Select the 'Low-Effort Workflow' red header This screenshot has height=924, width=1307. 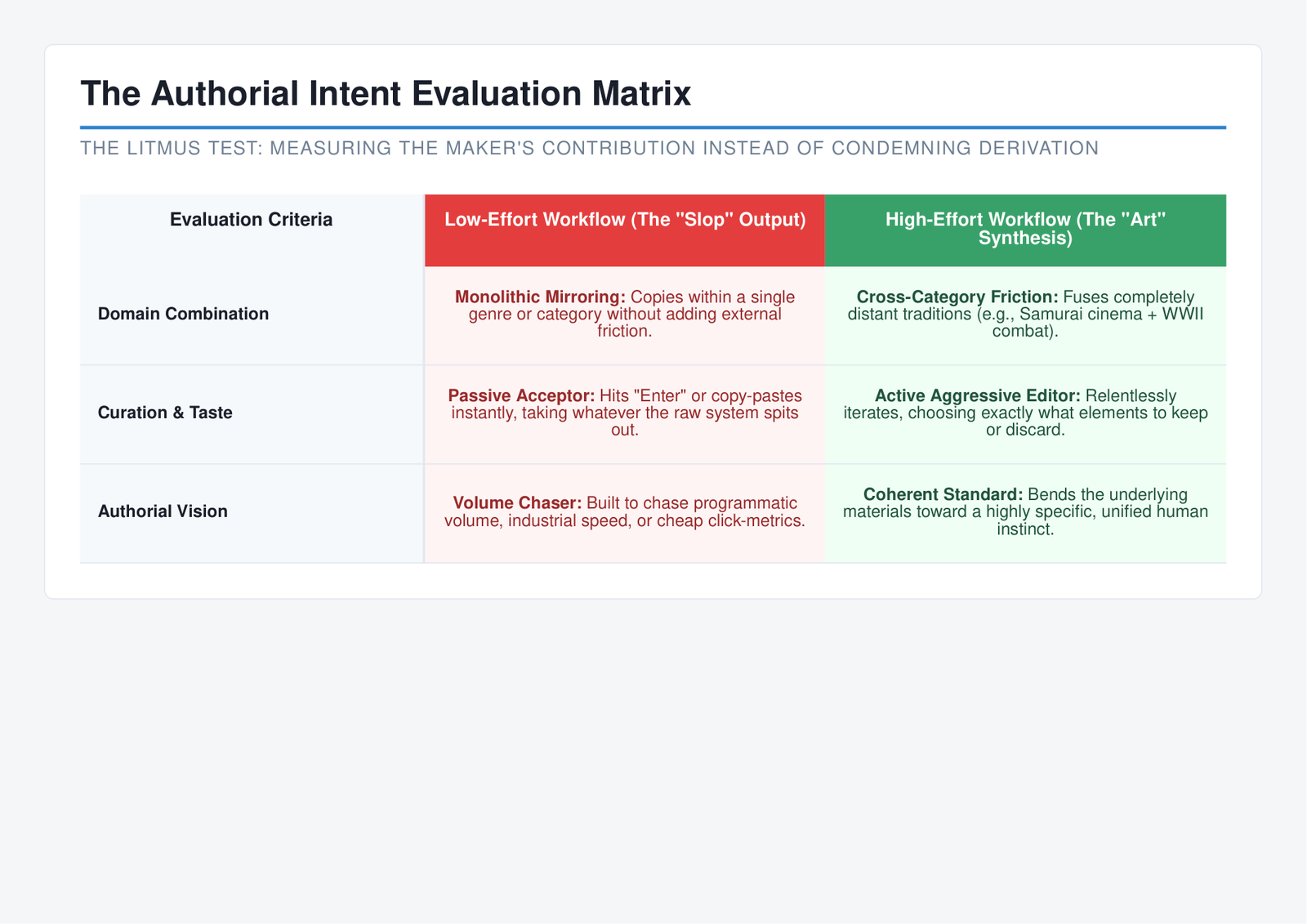point(625,230)
